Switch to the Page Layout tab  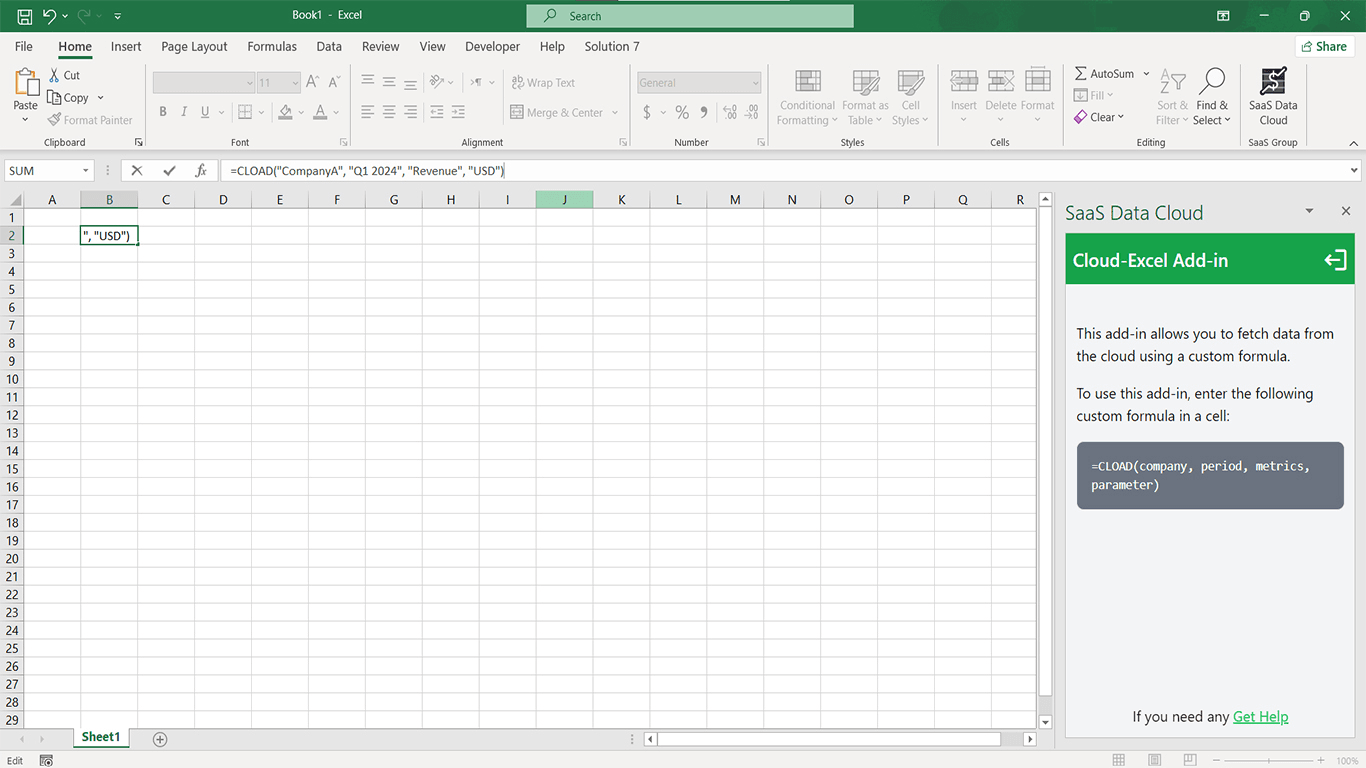(194, 46)
